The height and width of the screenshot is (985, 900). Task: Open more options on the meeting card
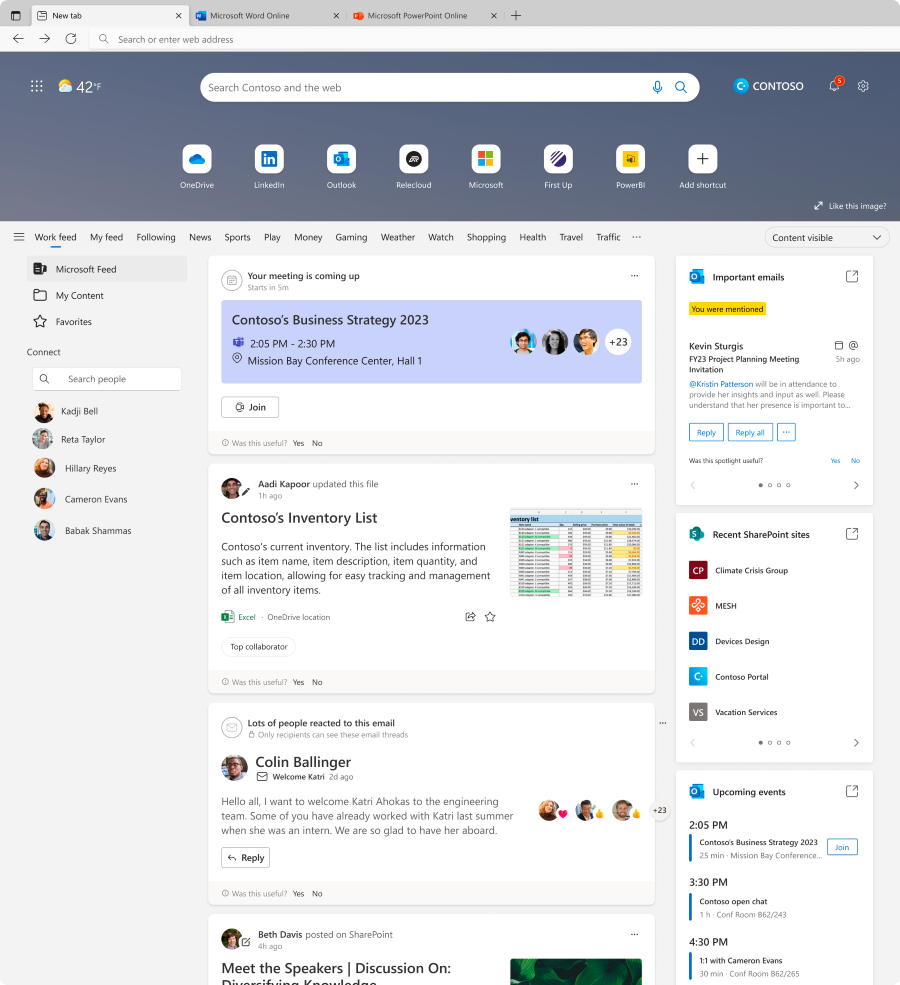point(634,276)
